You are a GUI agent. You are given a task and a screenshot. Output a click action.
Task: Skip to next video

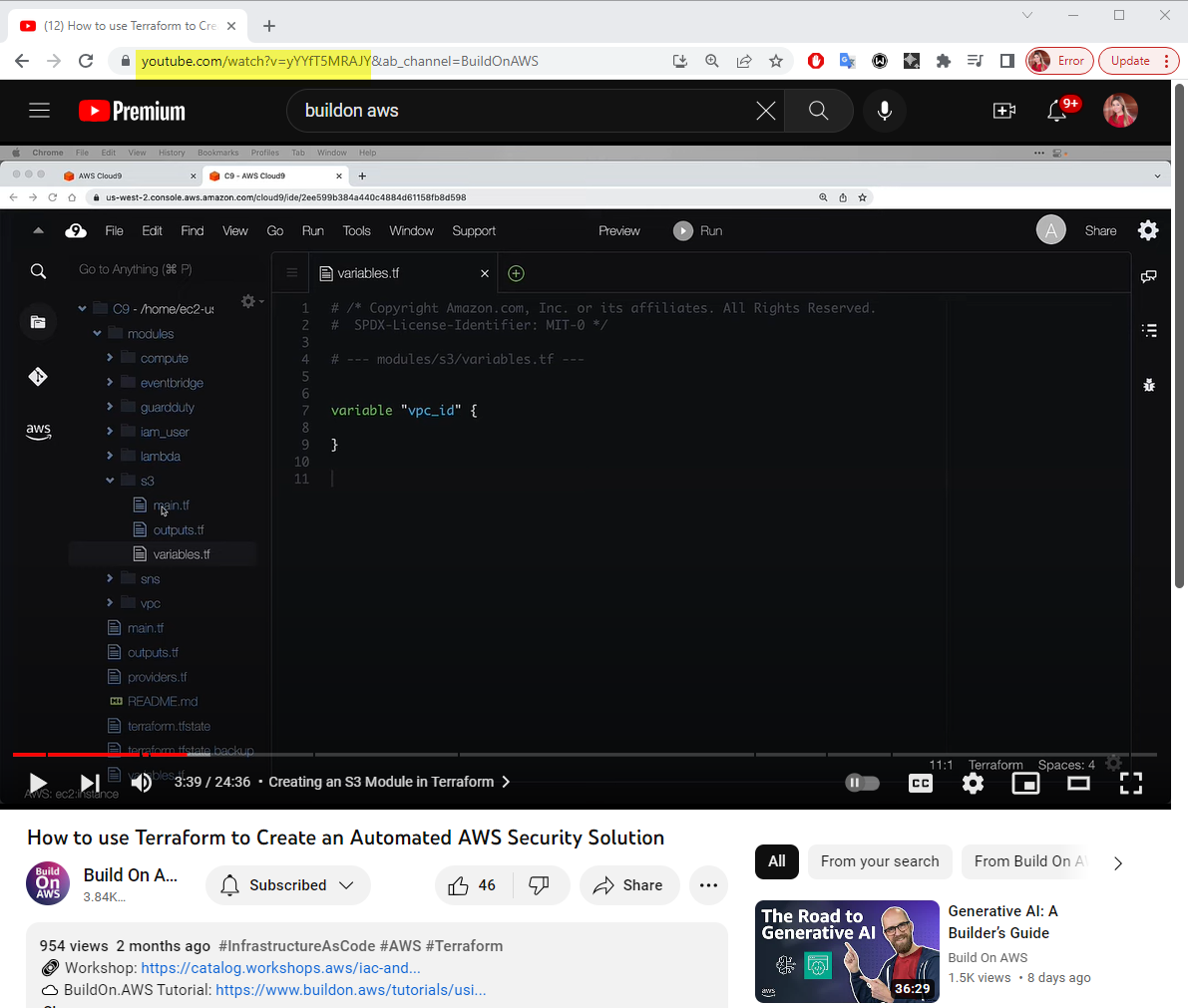click(x=90, y=783)
